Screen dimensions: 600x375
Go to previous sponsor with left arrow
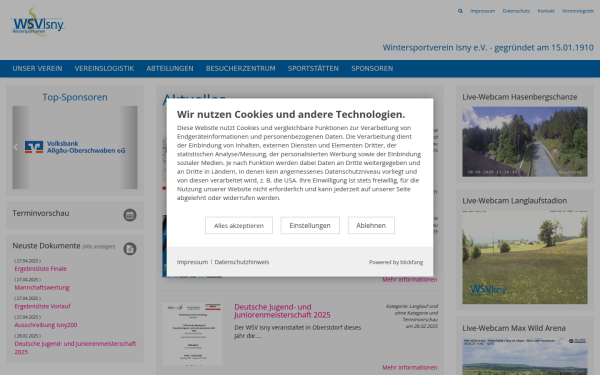tap(16, 147)
